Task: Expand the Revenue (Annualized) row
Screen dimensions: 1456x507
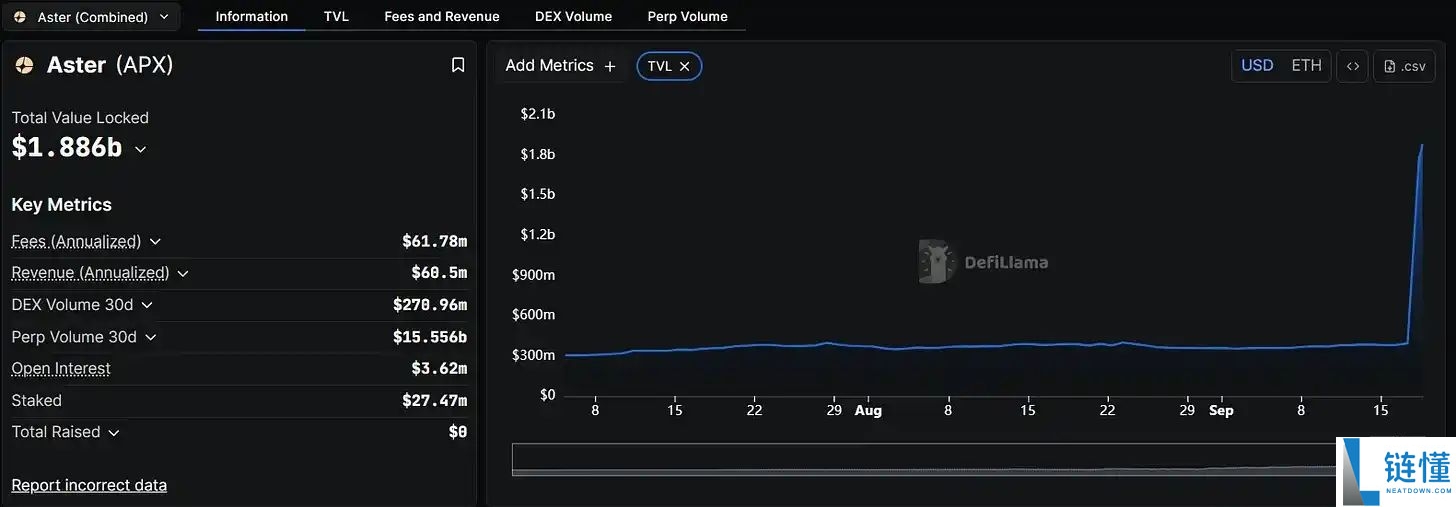Action: pos(183,273)
